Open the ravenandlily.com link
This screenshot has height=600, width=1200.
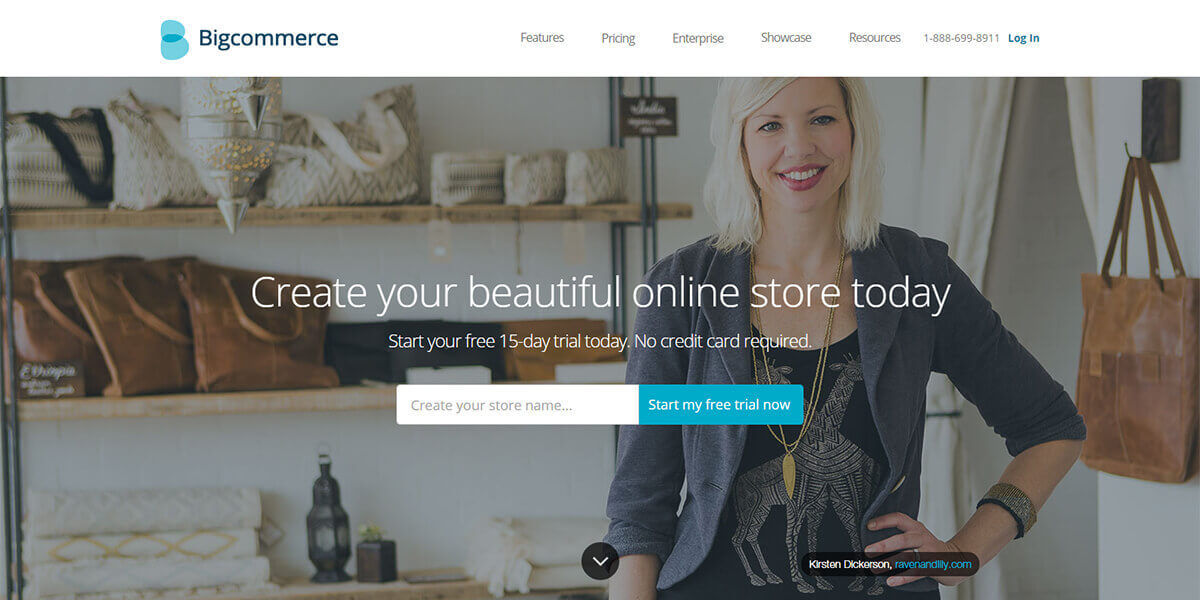pos(933,564)
